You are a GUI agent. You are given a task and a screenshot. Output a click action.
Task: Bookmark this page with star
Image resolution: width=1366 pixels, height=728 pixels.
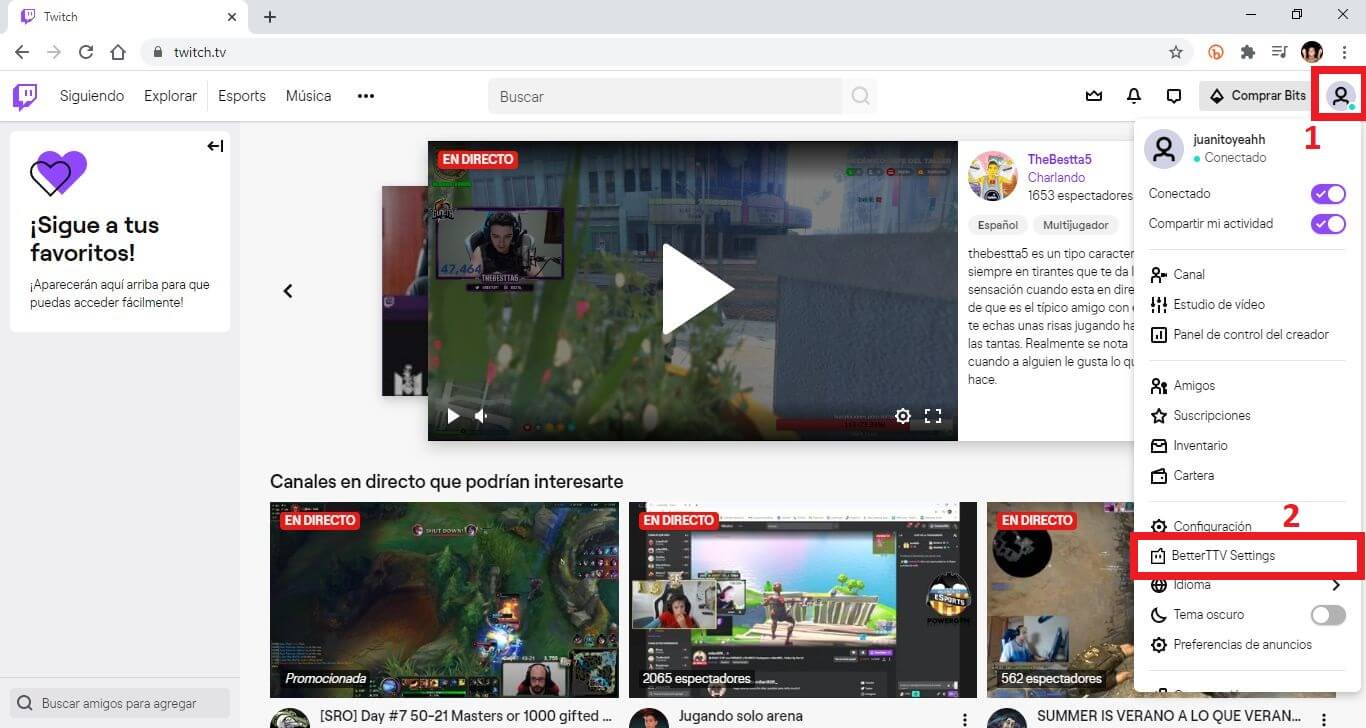[x=1176, y=52]
